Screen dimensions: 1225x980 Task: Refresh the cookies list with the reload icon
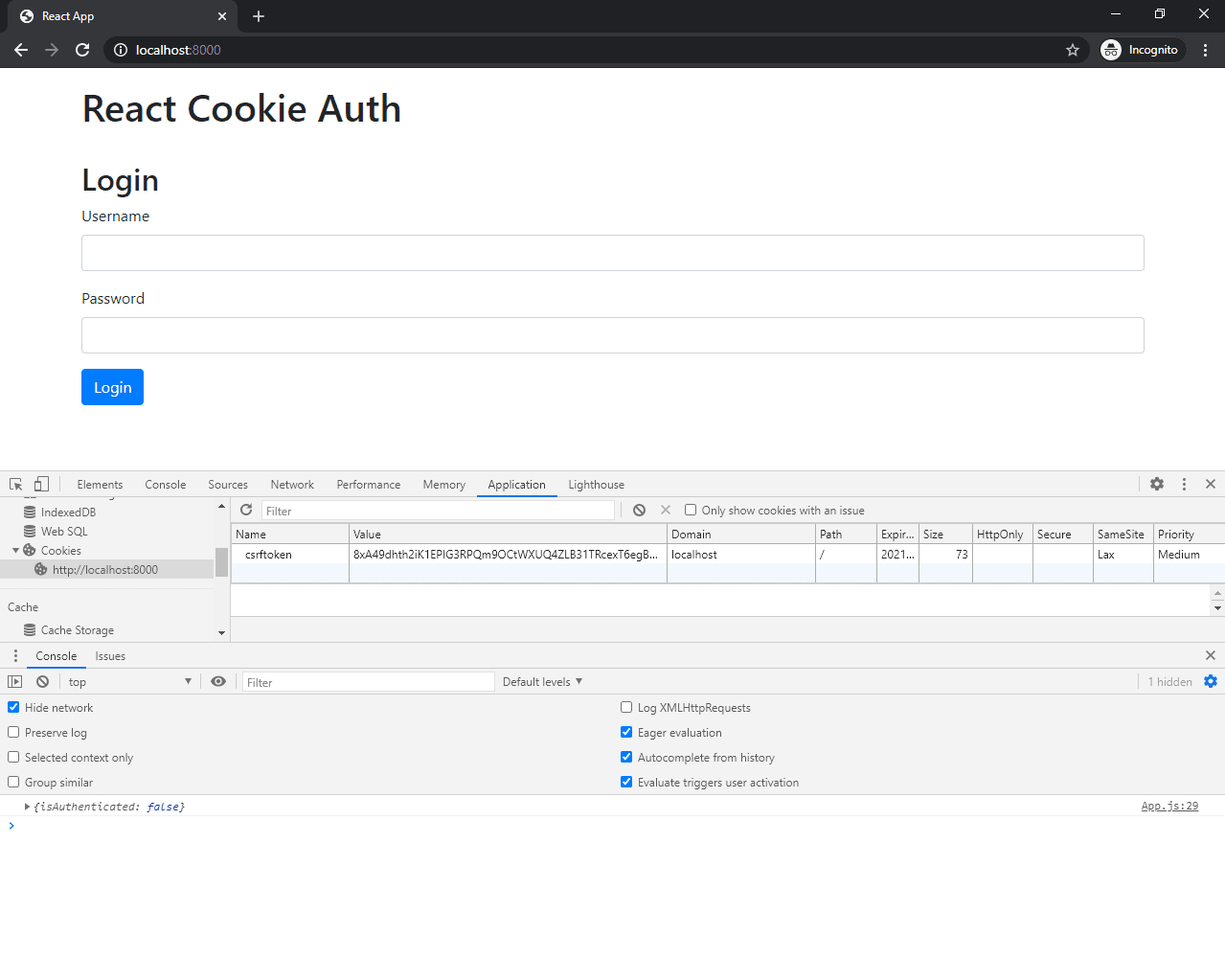point(246,510)
